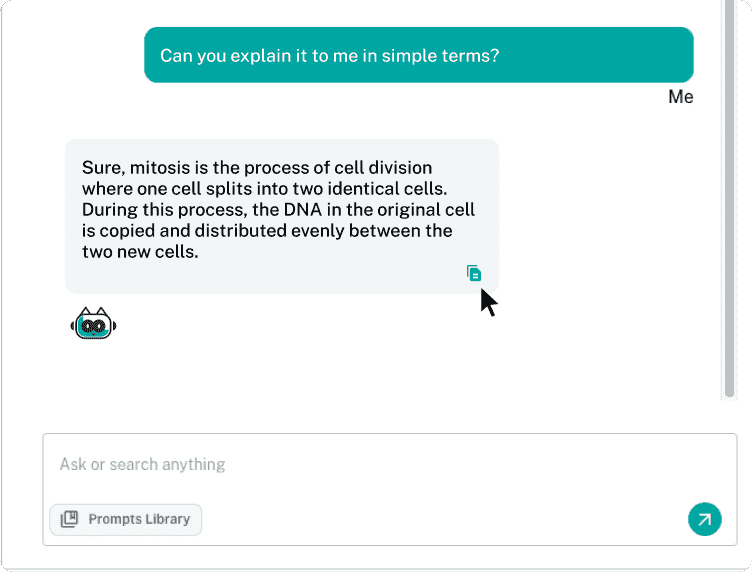
Task: Focus the "Ask or search anything" field
Action: click(x=380, y=464)
